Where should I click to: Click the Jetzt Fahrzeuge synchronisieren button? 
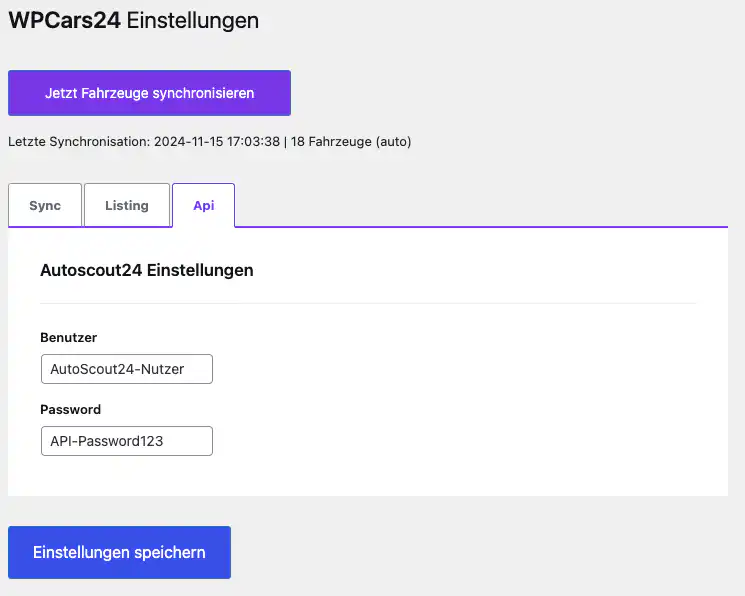pos(149,93)
